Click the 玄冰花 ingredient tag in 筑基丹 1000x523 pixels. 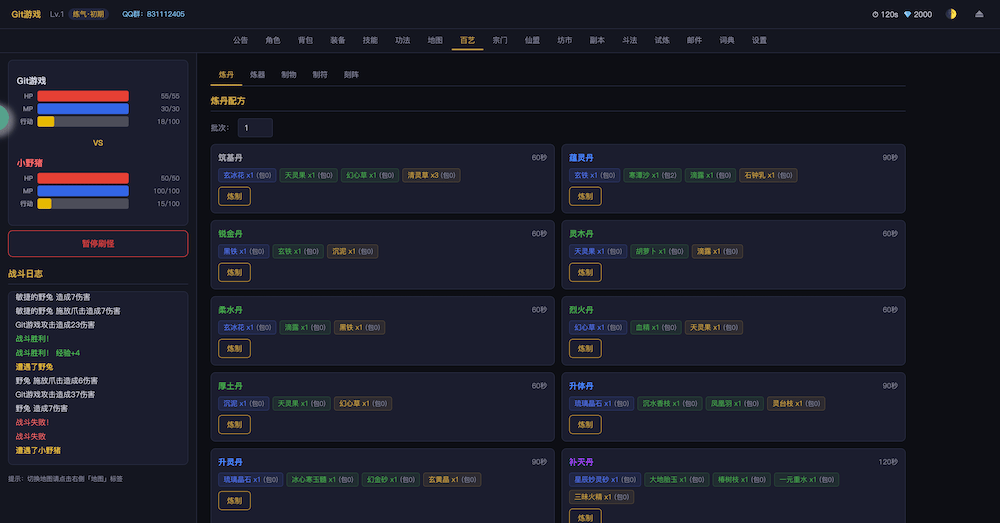[x=247, y=175]
